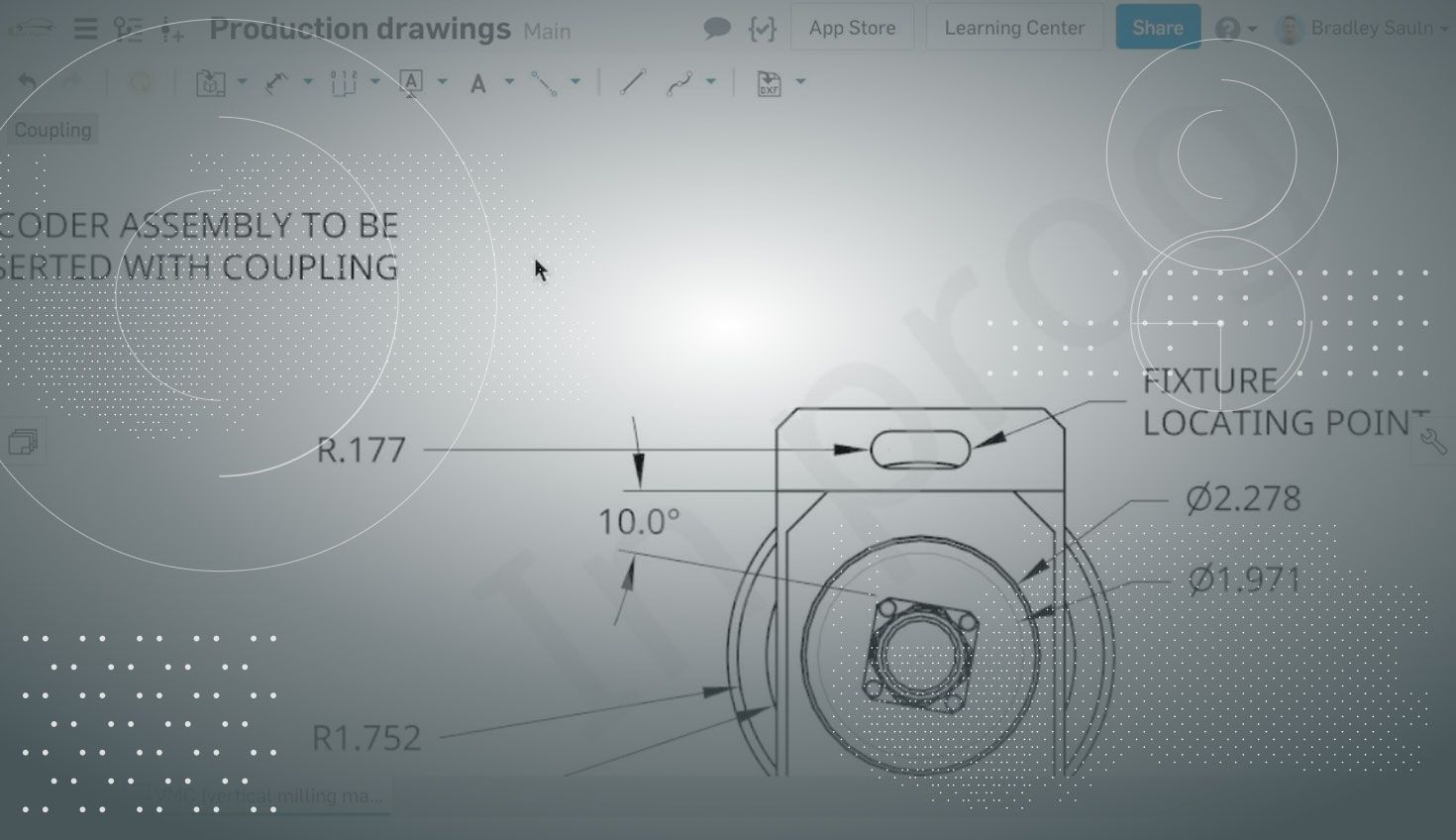The height and width of the screenshot is (840, 1456).
Task: Switch to the Coupling tab
Action: point(52,130)
